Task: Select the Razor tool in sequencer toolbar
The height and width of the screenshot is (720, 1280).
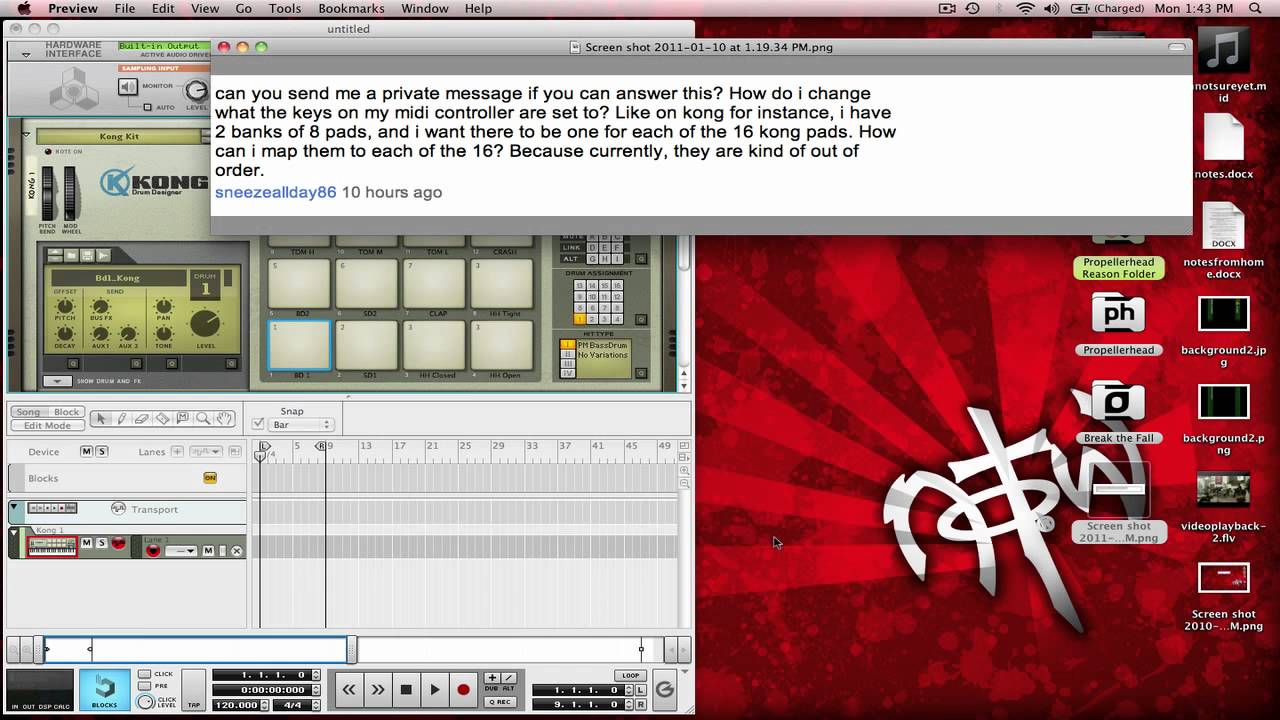Action: tap(162, 418)
